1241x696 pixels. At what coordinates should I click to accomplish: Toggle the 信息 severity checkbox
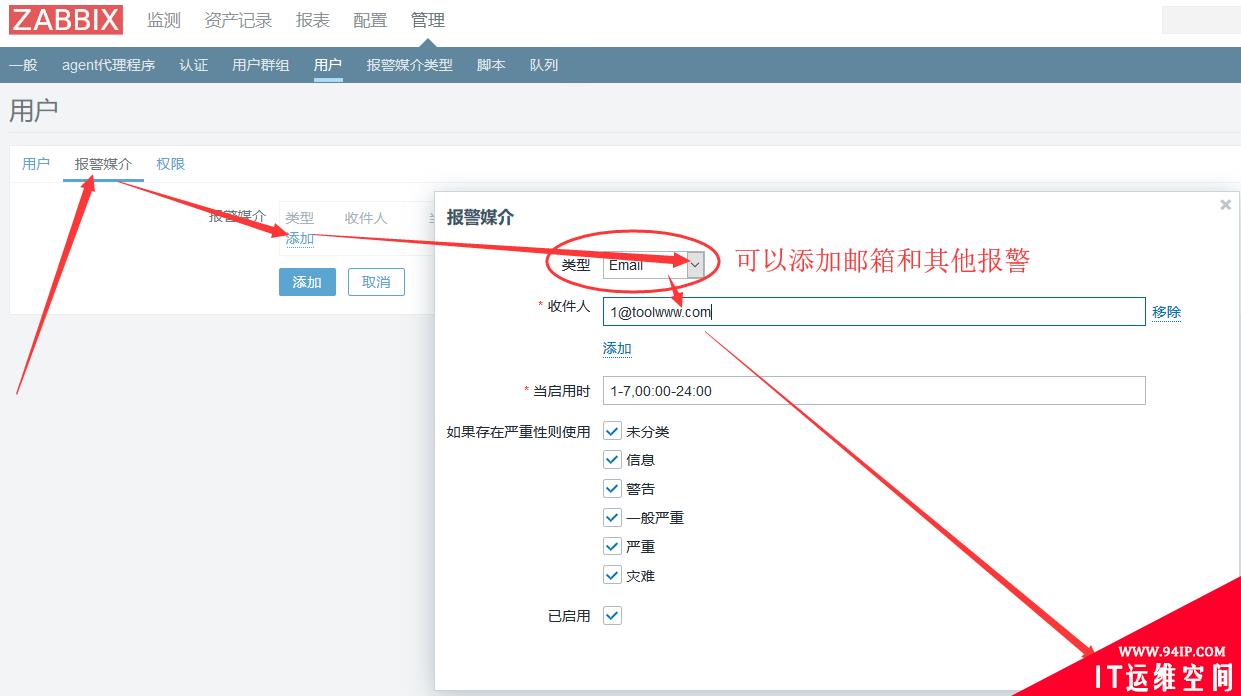(613, 460)
